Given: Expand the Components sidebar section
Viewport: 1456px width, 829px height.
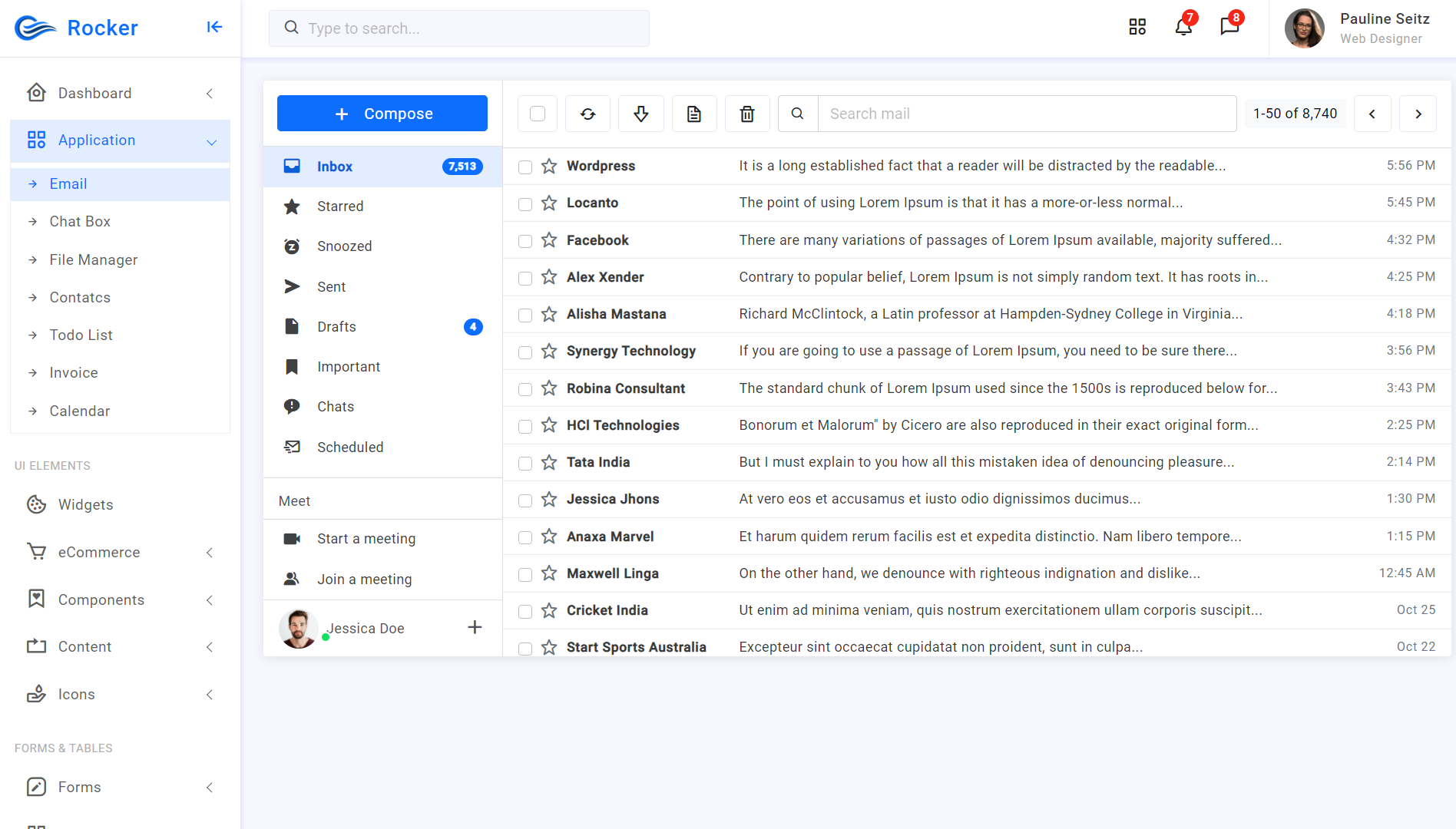Looking at the screenshot, I should [x=210, y=599].
